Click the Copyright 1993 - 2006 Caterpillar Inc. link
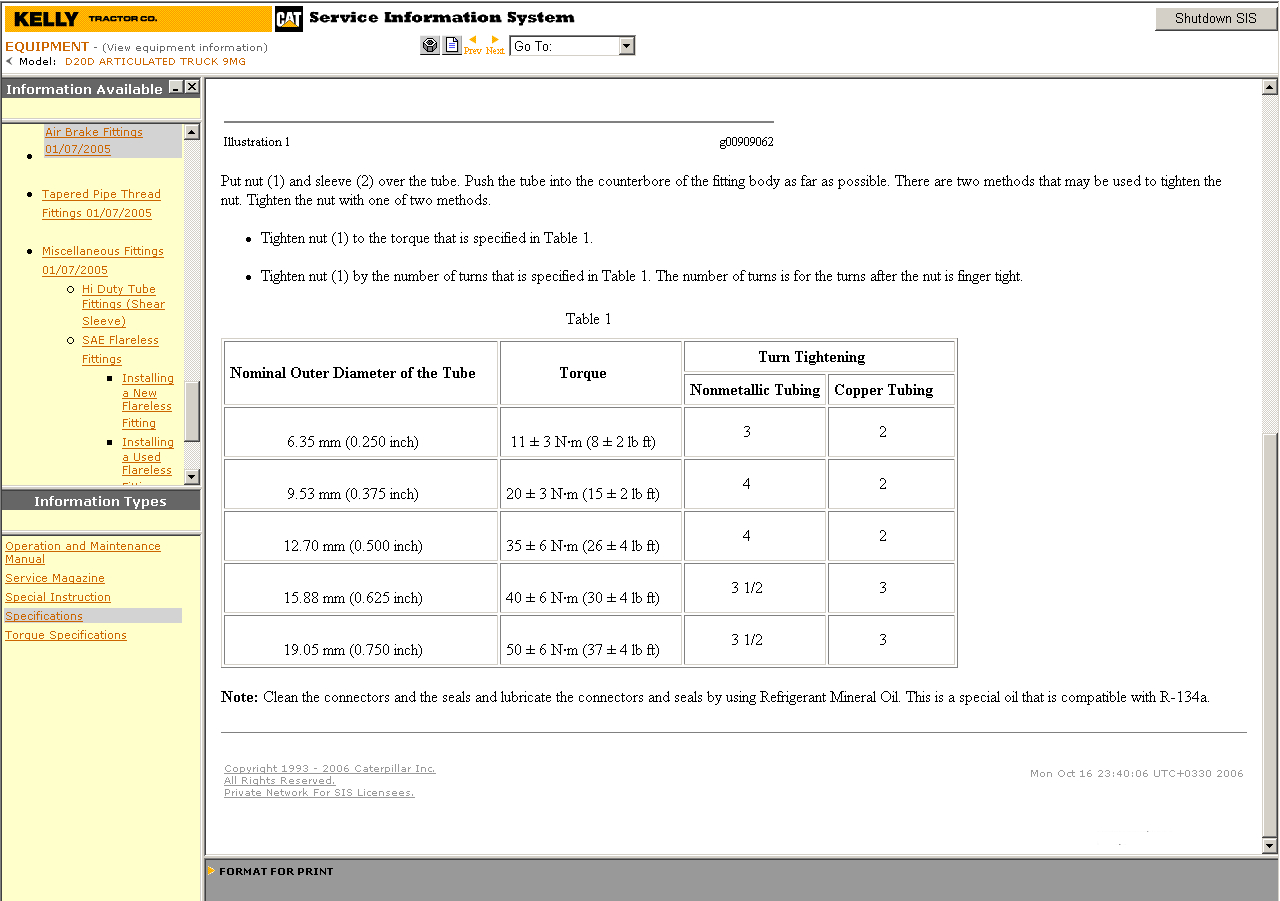Screen dimensions: 1280x901 tap(330, 769)
